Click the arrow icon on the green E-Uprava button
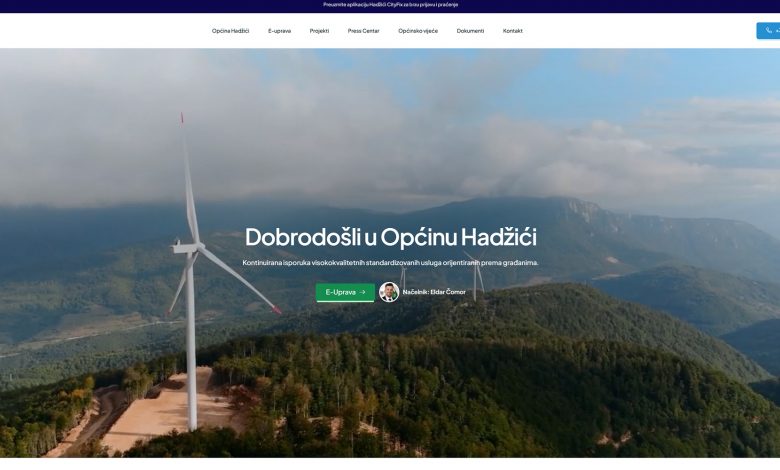780x470 pixels. point(363,292)
